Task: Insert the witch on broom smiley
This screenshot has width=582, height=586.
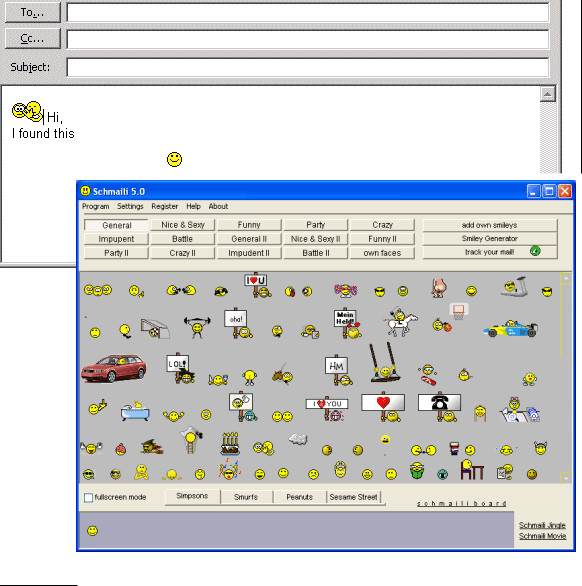Action: point(152,447)
